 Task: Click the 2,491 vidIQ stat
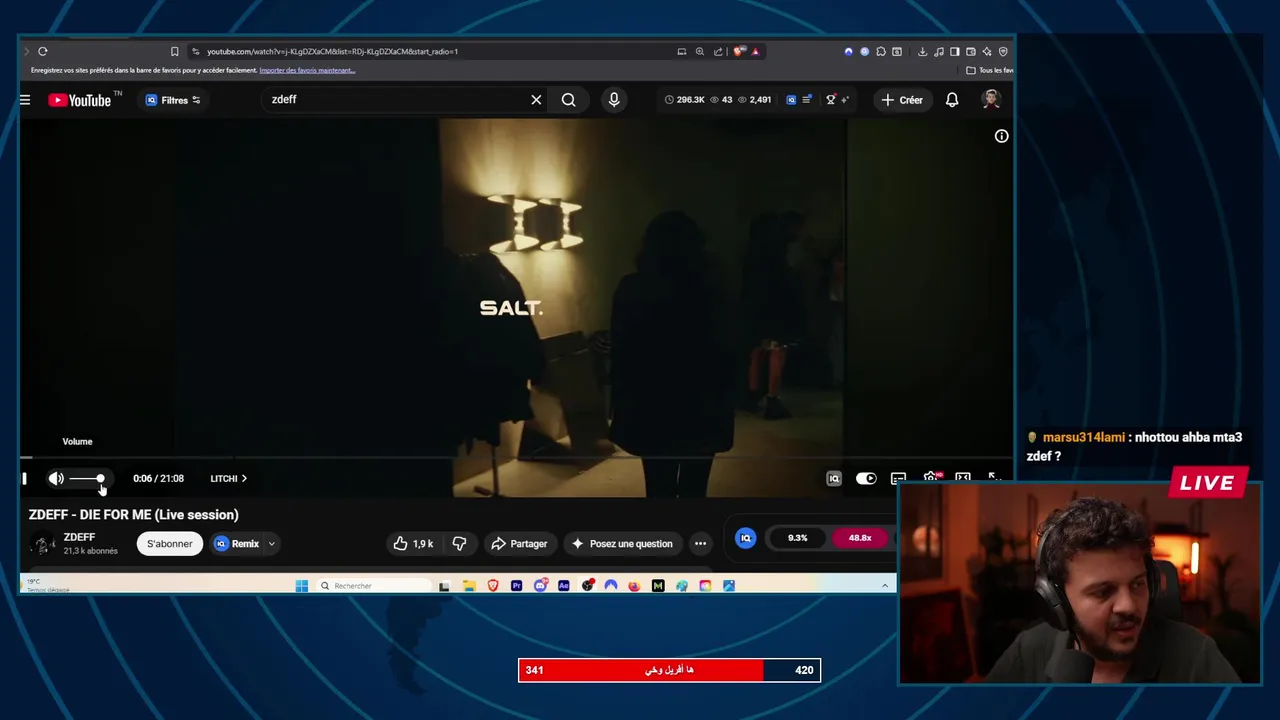[x=754, y=100]
